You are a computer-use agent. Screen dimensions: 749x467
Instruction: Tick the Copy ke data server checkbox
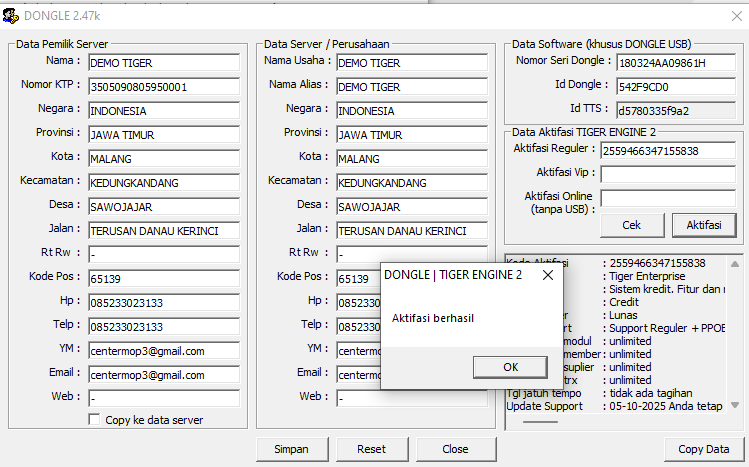click(95, 420)
